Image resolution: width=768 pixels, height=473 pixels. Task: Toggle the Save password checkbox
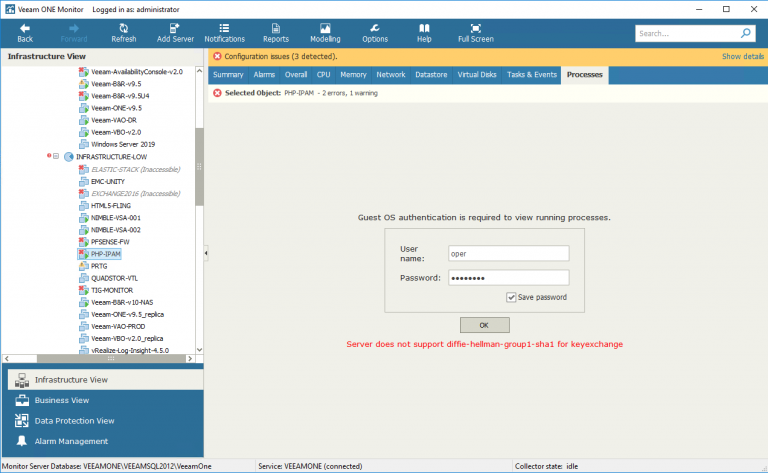pyautogui.click(x=511, y=297)
